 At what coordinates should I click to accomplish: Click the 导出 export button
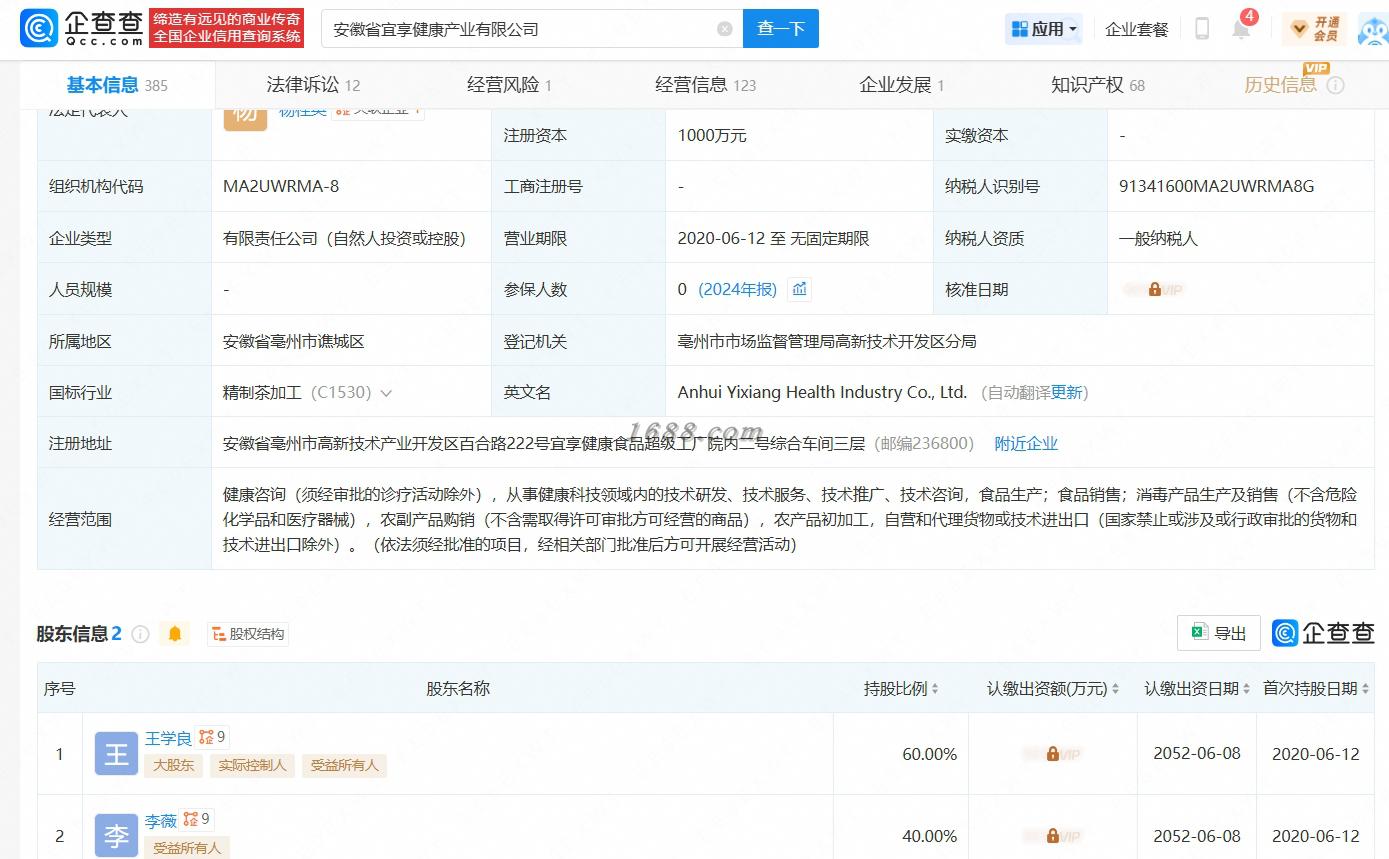click(1219, 633)
